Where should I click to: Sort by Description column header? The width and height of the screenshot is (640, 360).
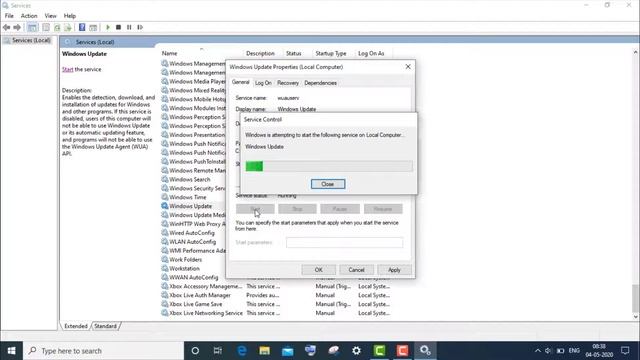(260, 53)
